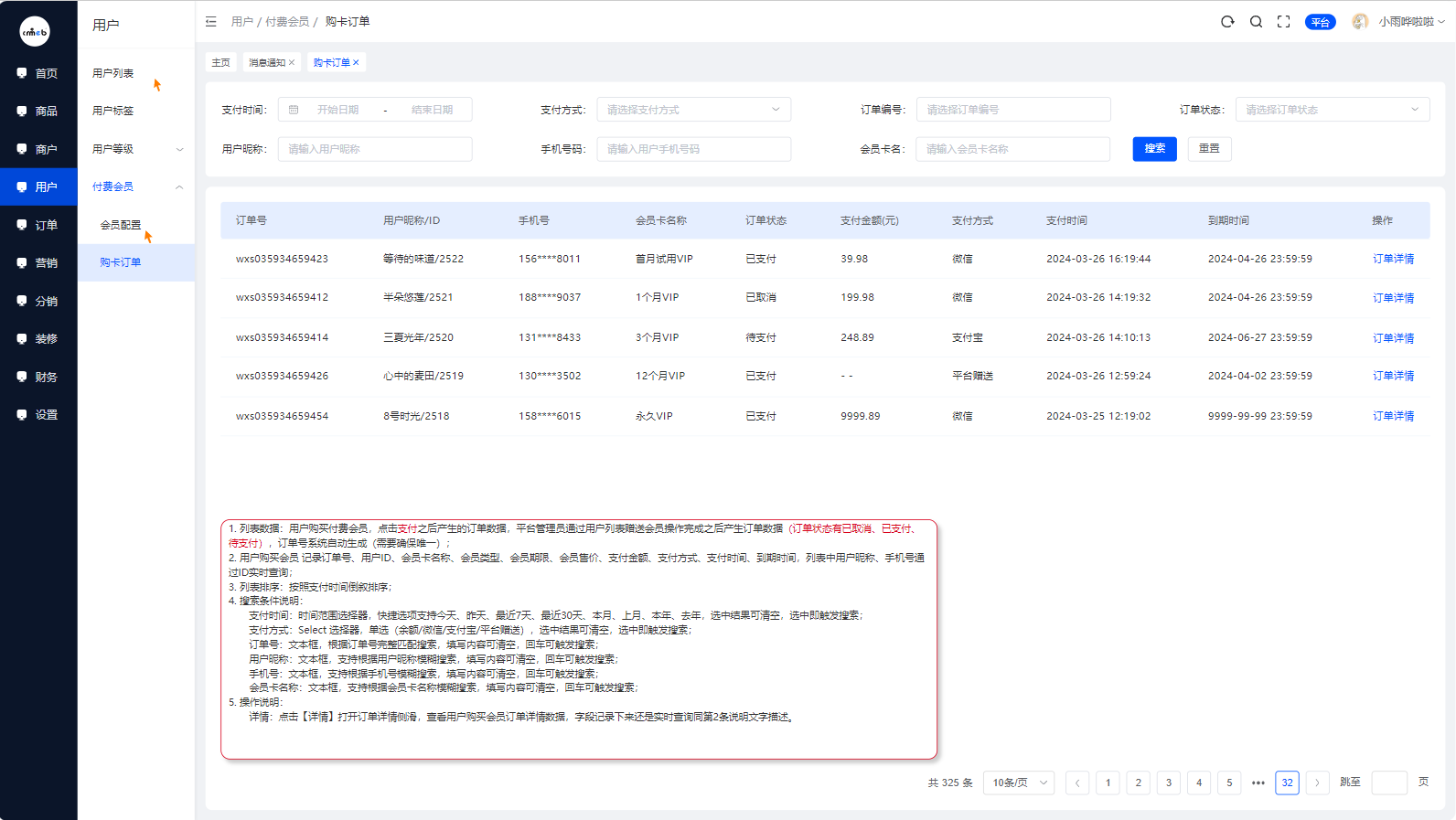The image size is (1456, 820).
Task: Focus the 手机号码 input field
Action: click(x=694, y=149)
